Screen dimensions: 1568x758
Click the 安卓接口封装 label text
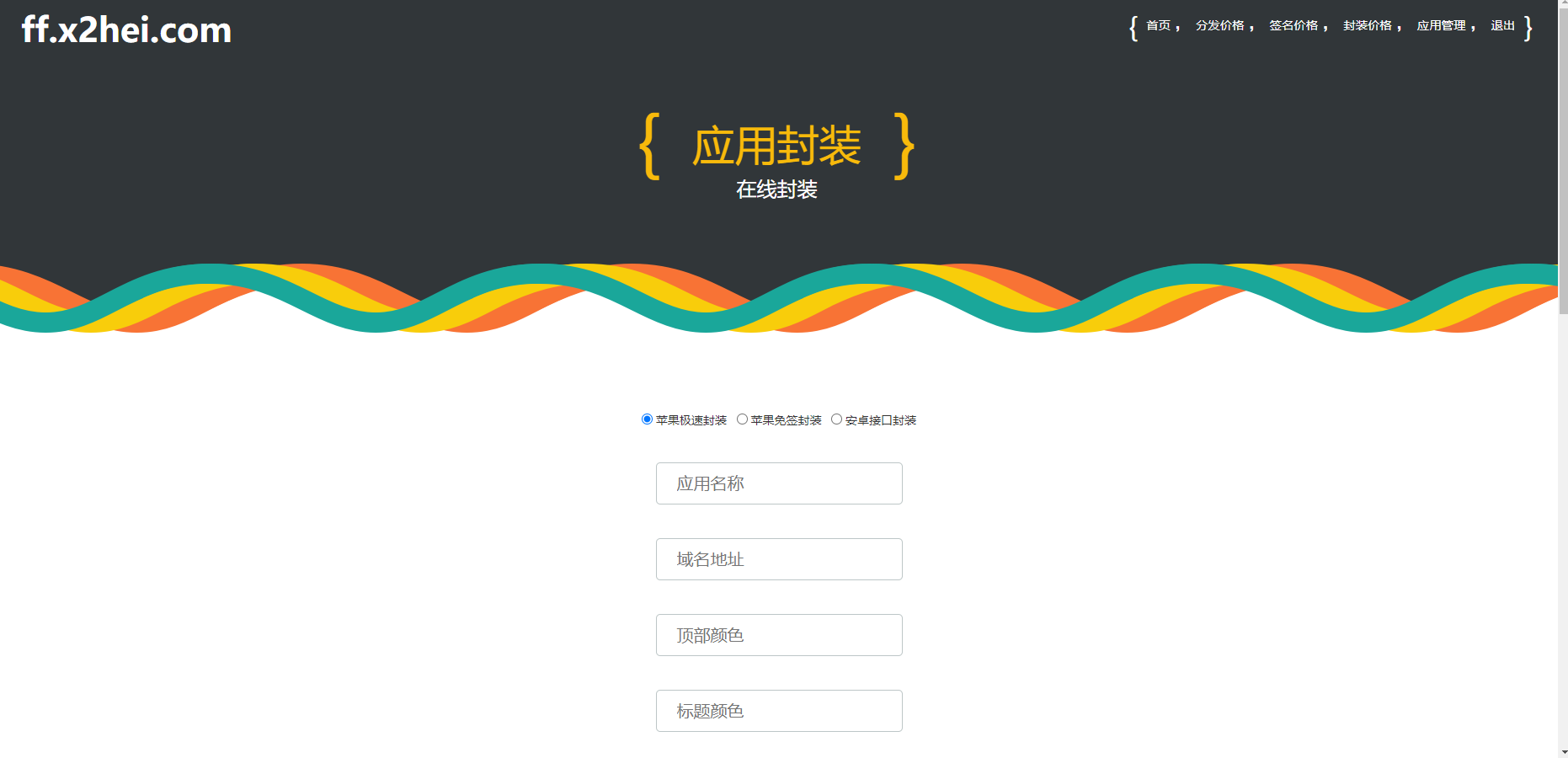[x=881, y=420]
